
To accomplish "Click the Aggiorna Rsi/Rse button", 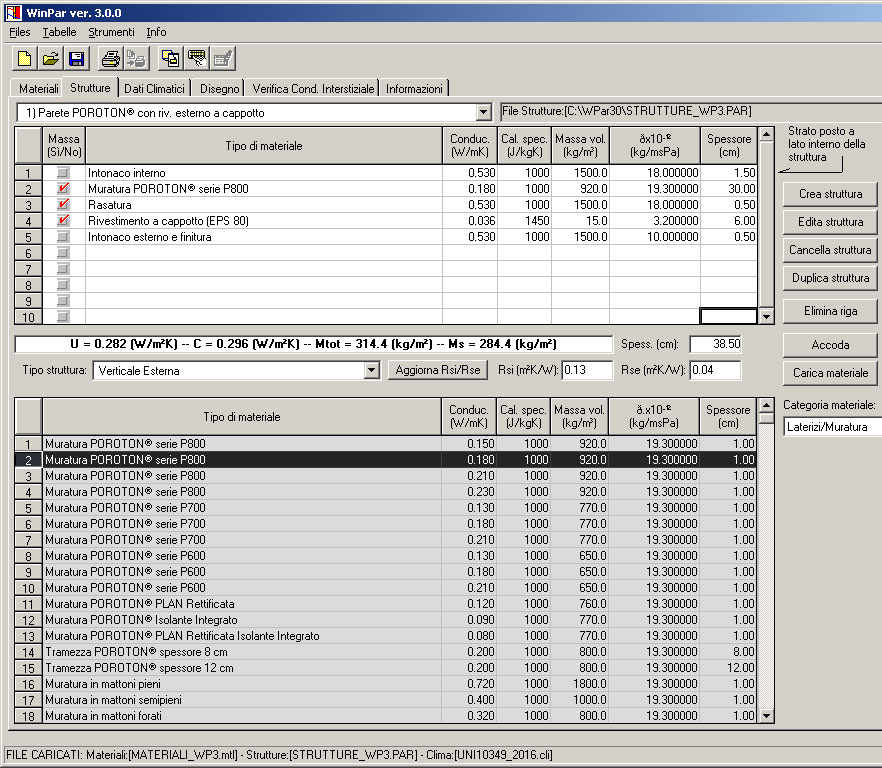I will [438, 370].
